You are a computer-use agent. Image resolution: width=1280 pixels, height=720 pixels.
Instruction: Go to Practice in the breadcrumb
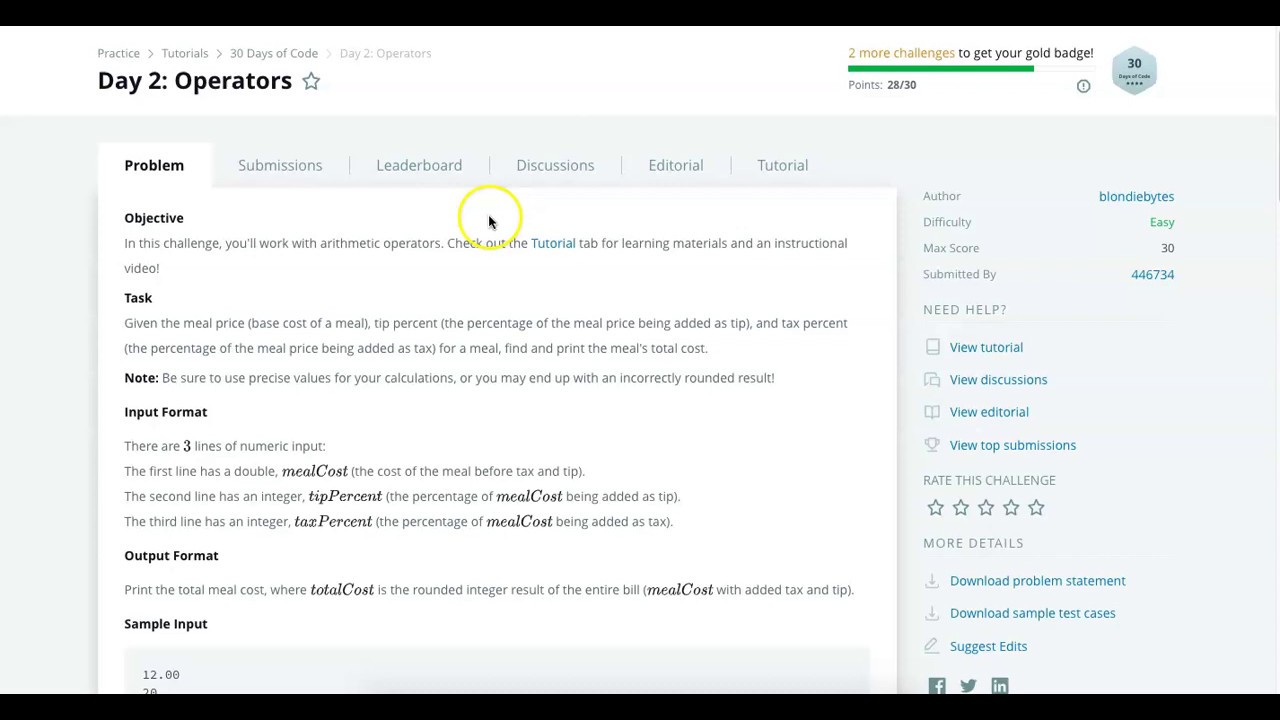point(118,53)
